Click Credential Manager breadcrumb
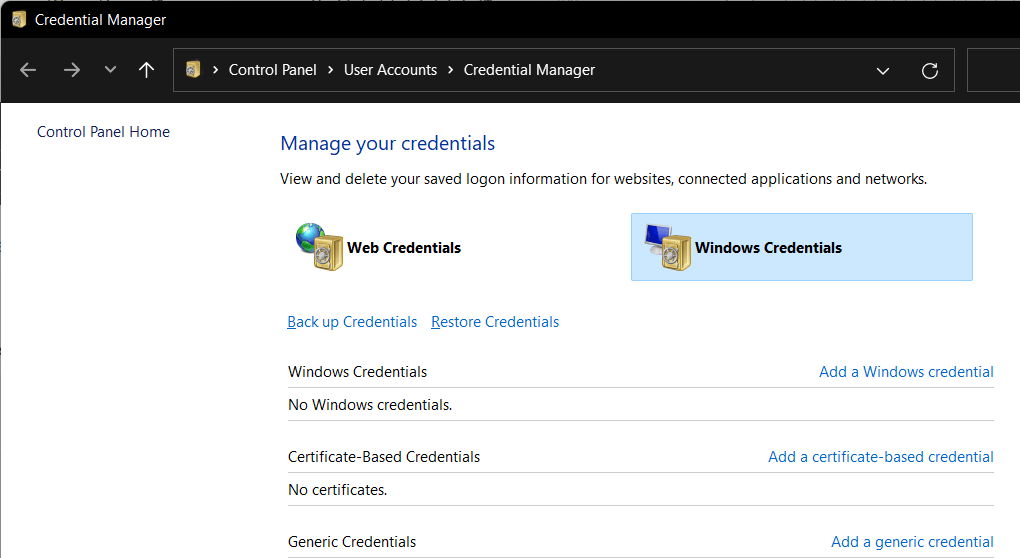This screenshot has width=1020, height=558. tap(529, 70)
